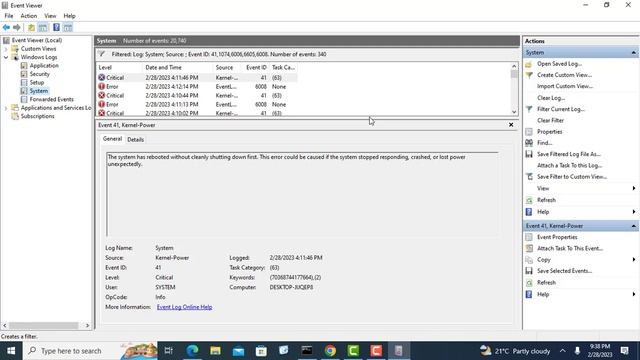Screen dimensions: 640x360
Task: Click Refresh icon in System actions section
Action: point(529,200)
